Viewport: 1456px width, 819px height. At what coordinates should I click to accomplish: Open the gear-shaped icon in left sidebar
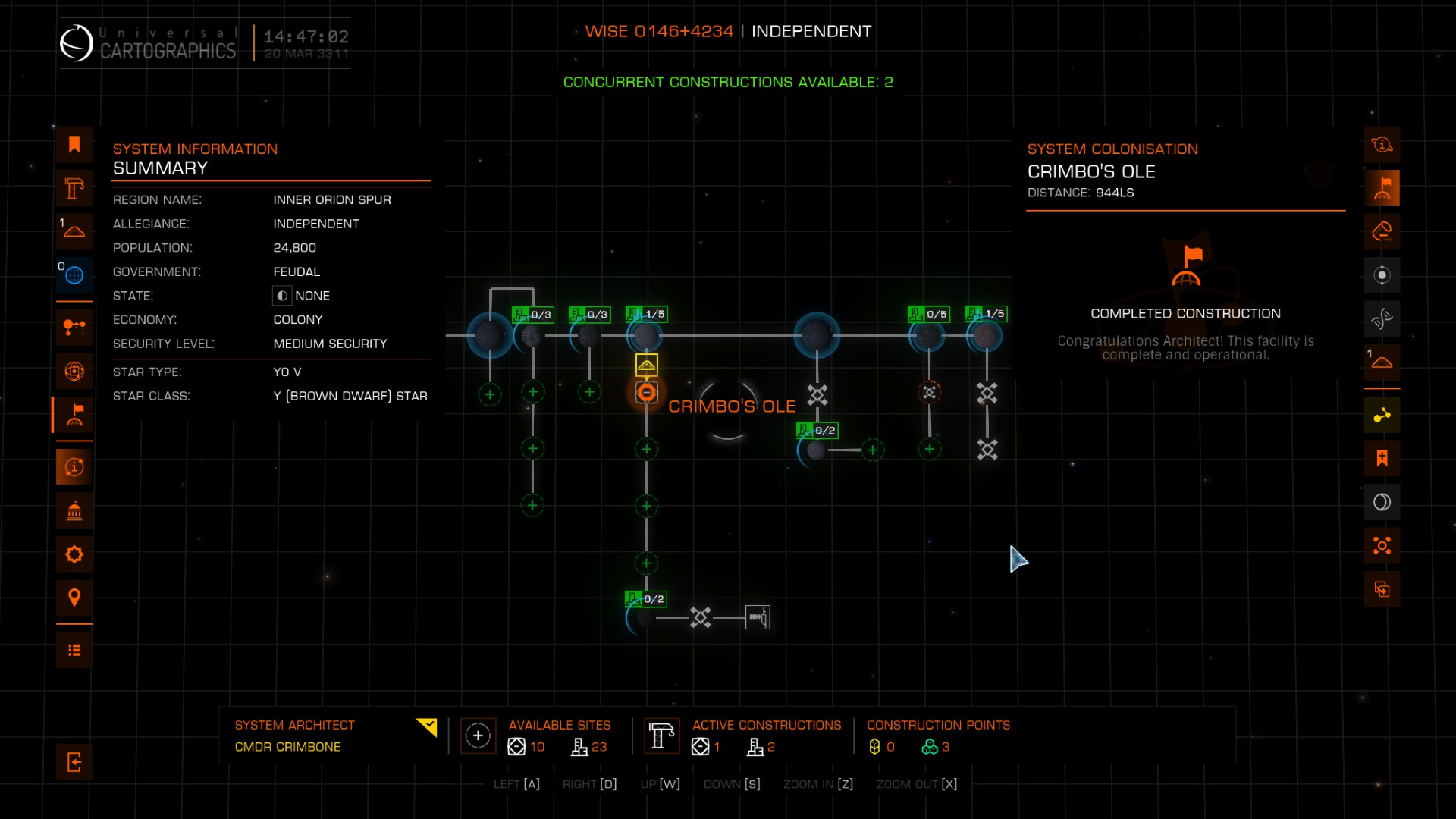coord(74,554)
